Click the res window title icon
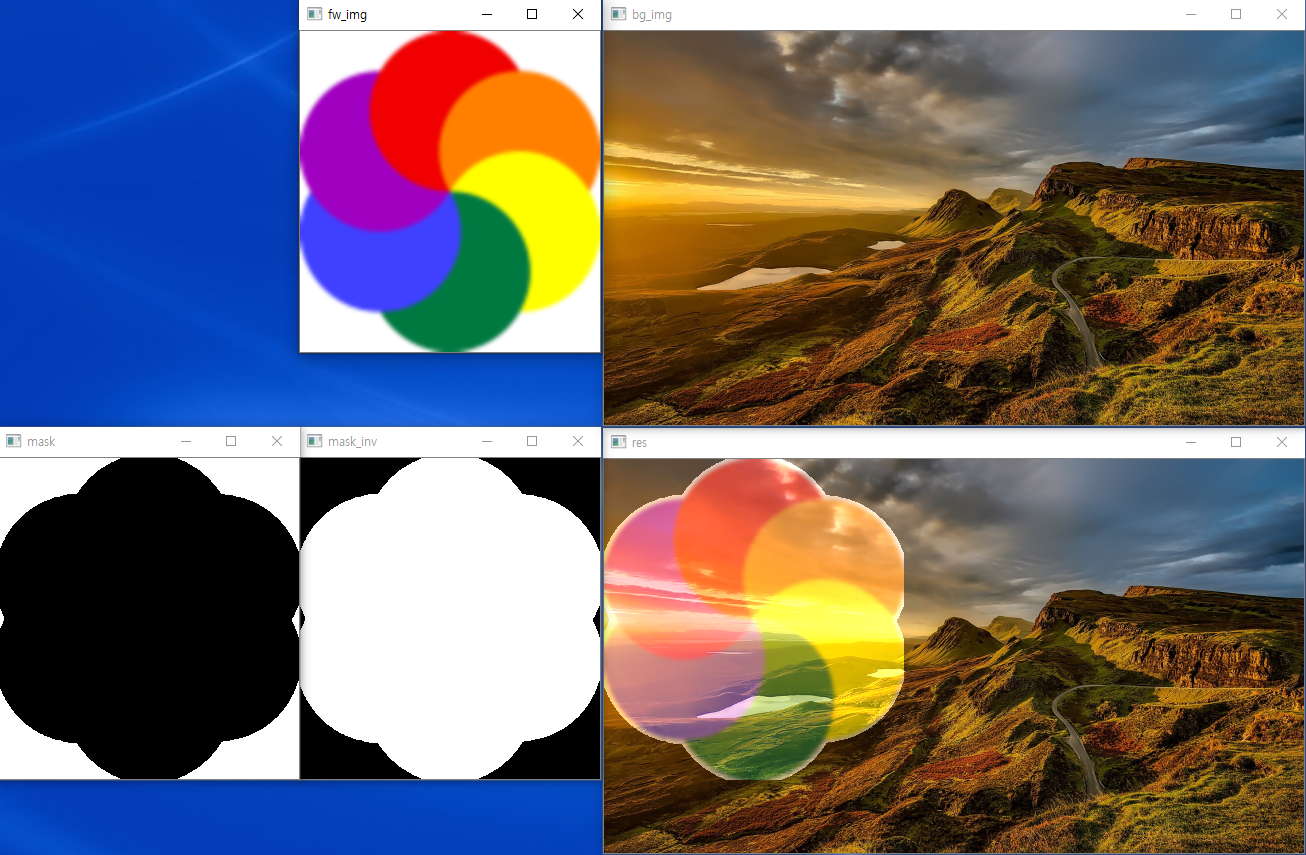Screen dimensions: 1306x855 pos(618,442)
